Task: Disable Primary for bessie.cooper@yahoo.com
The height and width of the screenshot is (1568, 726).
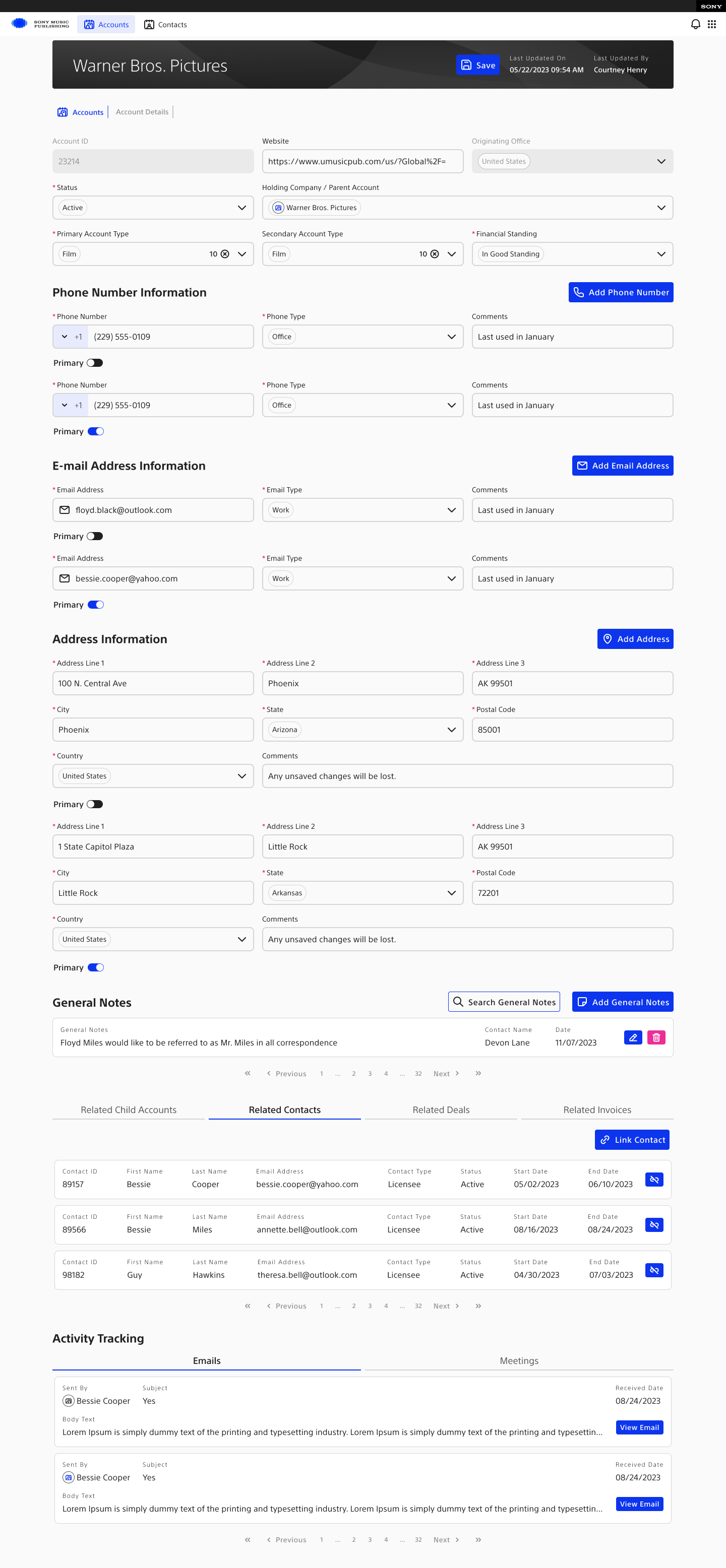Action: (x=96, y=605)
